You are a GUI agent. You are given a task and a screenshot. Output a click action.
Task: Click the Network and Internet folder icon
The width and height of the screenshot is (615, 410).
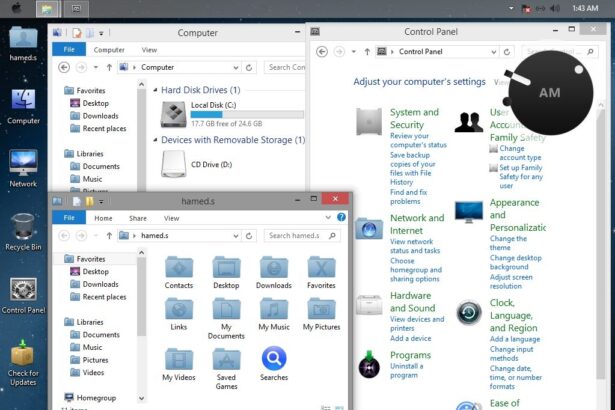click(369, 228)
